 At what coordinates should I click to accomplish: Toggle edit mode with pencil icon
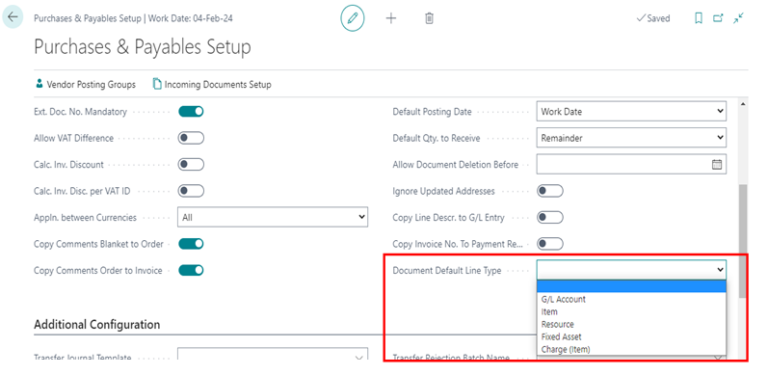(352, 19)
